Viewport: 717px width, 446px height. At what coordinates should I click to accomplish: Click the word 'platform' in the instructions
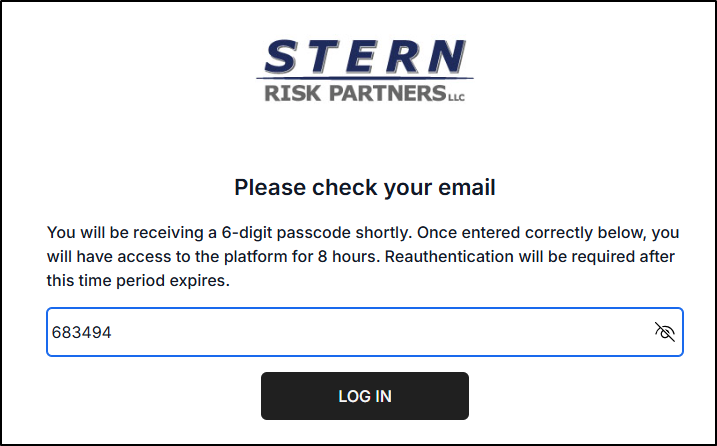pyautogui.click(x=256, y=256)
